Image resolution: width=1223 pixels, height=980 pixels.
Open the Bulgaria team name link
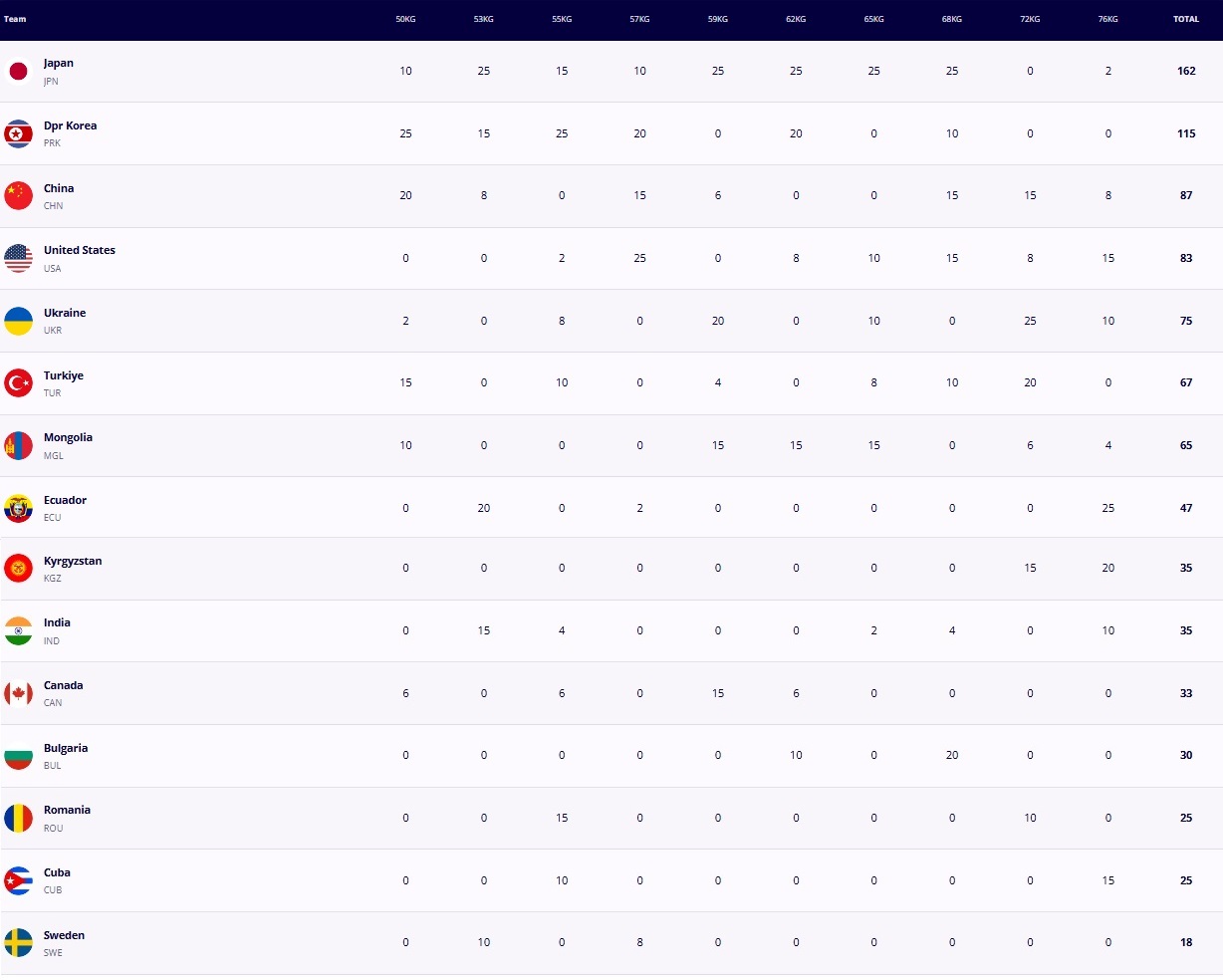tap(66, 748)
